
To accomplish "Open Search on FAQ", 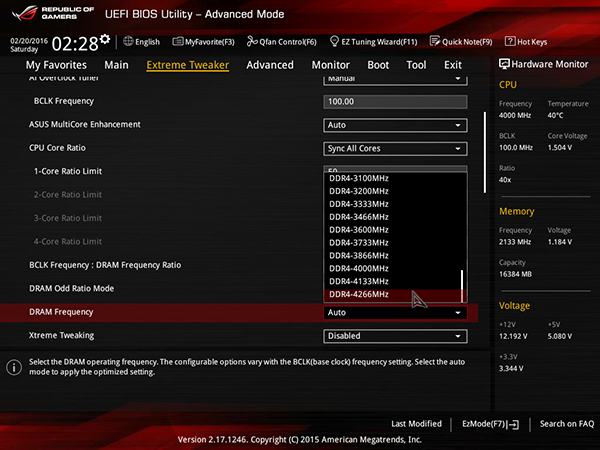I will tap(567, 424).
